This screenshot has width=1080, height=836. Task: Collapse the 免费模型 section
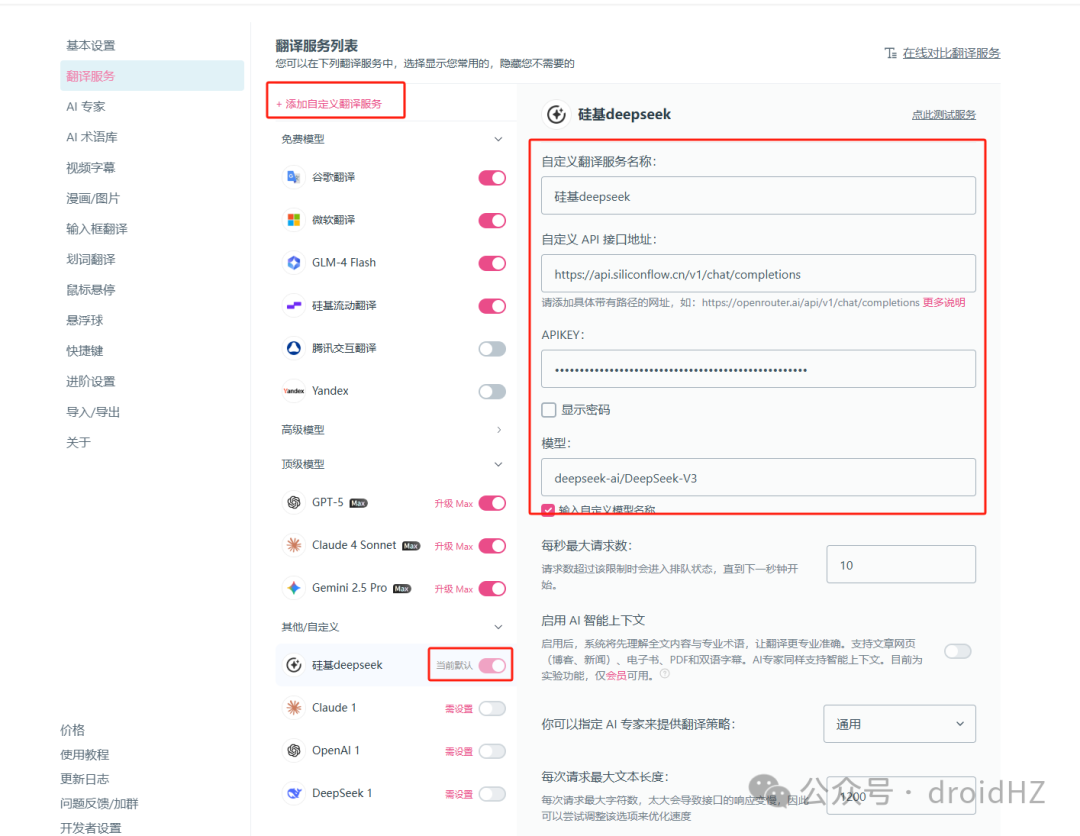[498, 139]
